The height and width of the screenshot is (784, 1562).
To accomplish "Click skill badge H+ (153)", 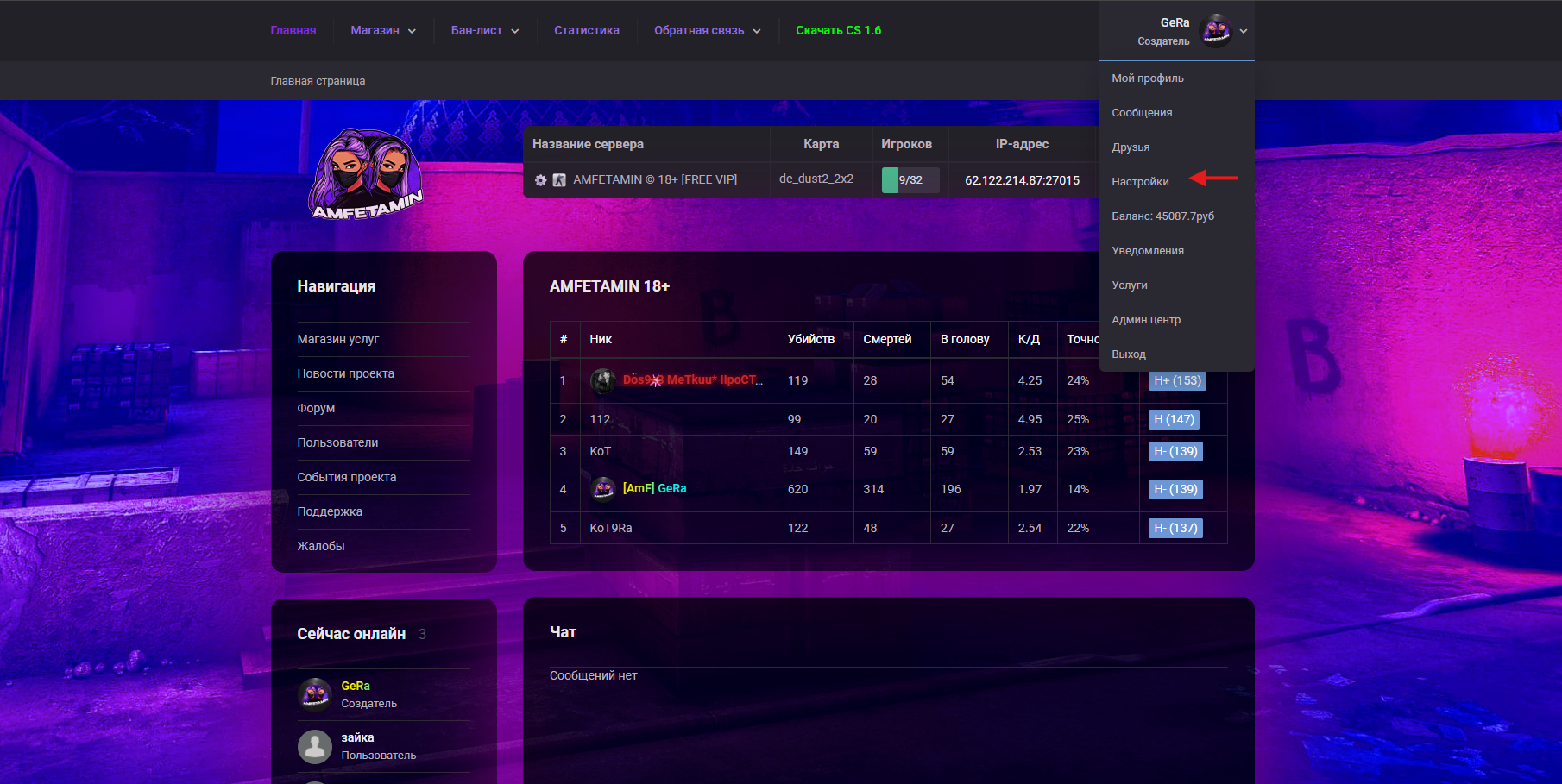I will coord(1177,381).
